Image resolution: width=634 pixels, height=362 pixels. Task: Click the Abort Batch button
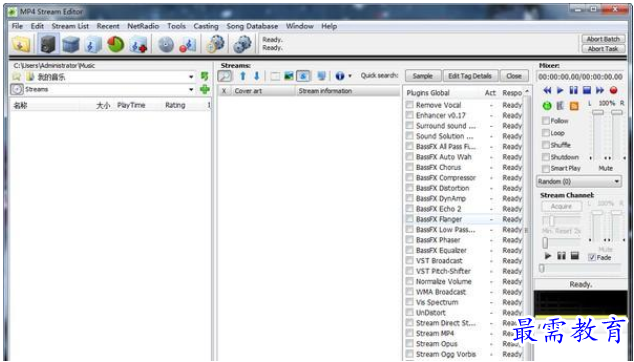click(x=603, y=39)
